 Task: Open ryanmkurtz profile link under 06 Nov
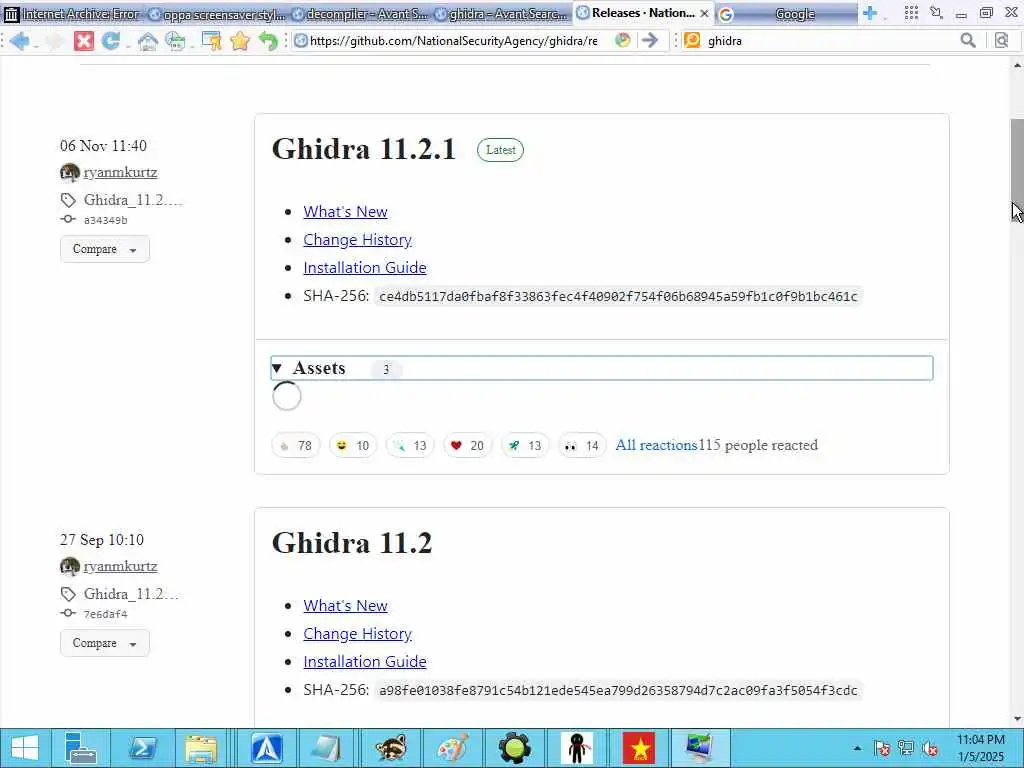[120, 172]
